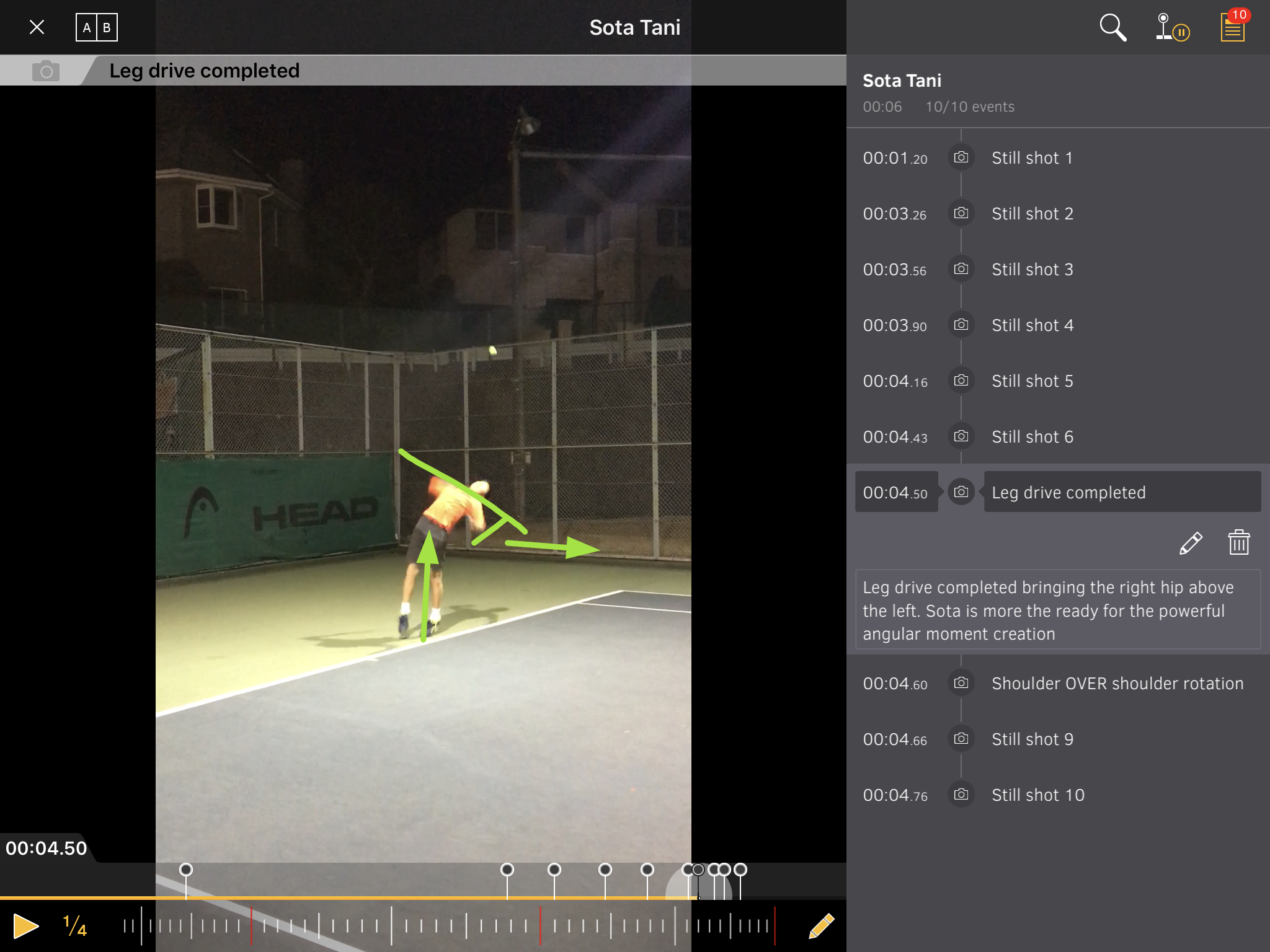Close the video analysis with X

pos(37,28)
